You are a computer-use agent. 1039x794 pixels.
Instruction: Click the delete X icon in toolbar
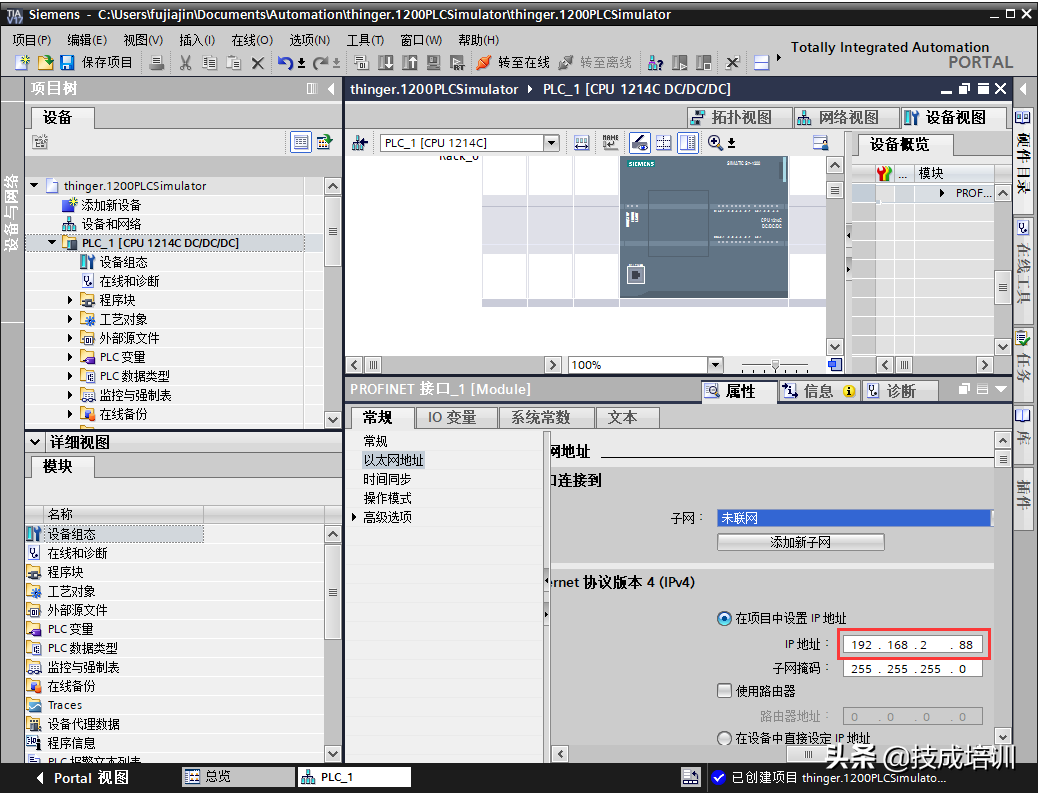point(257,62)
